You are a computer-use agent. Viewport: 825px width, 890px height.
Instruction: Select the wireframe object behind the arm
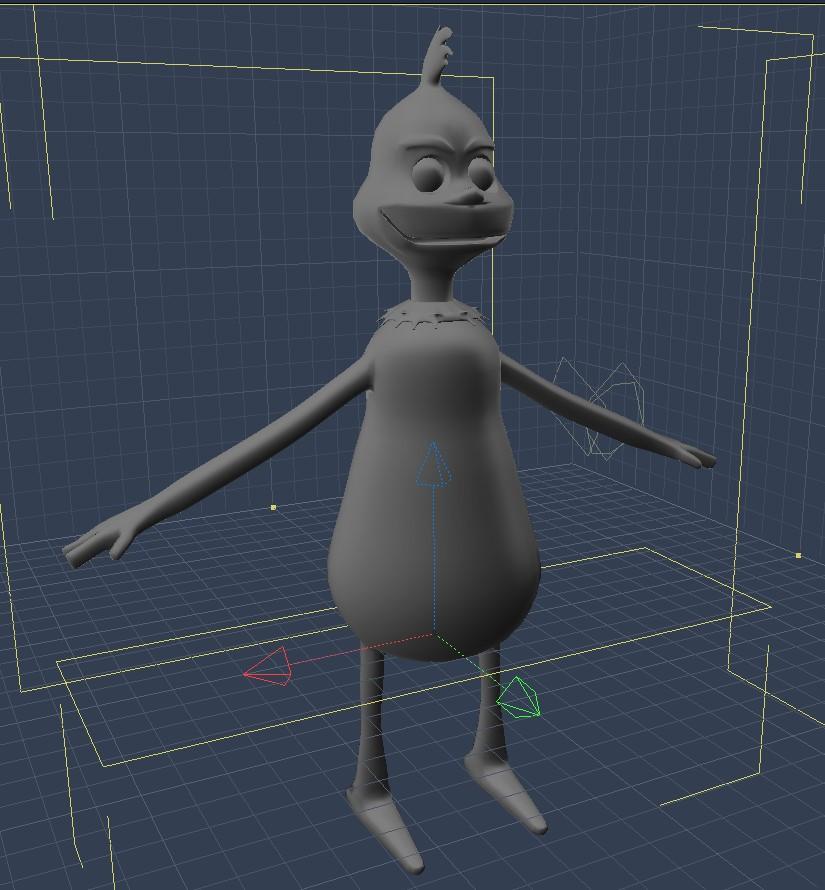600,409
